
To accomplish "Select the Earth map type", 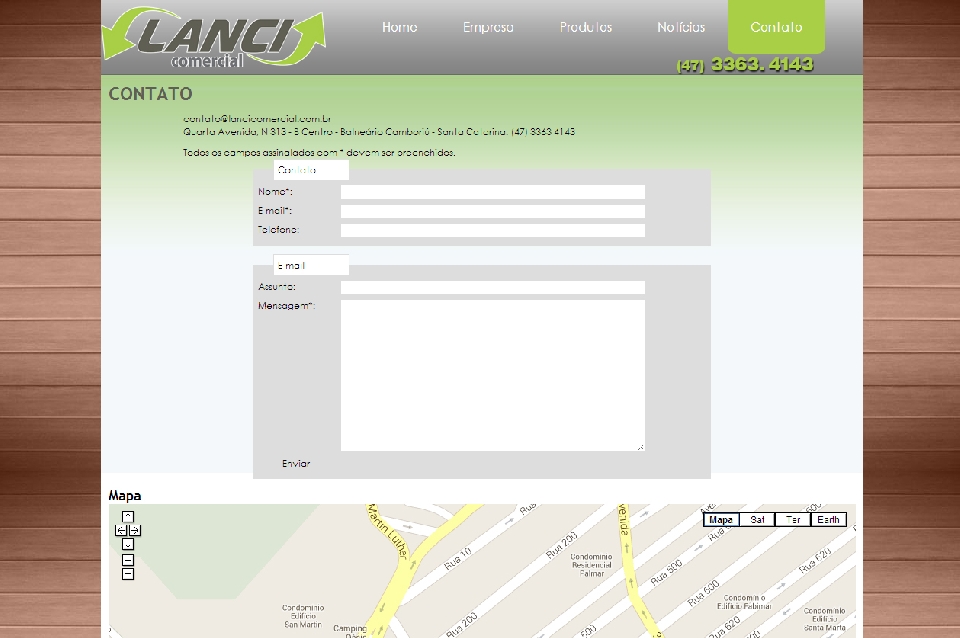I will click(x=828, y=520).
